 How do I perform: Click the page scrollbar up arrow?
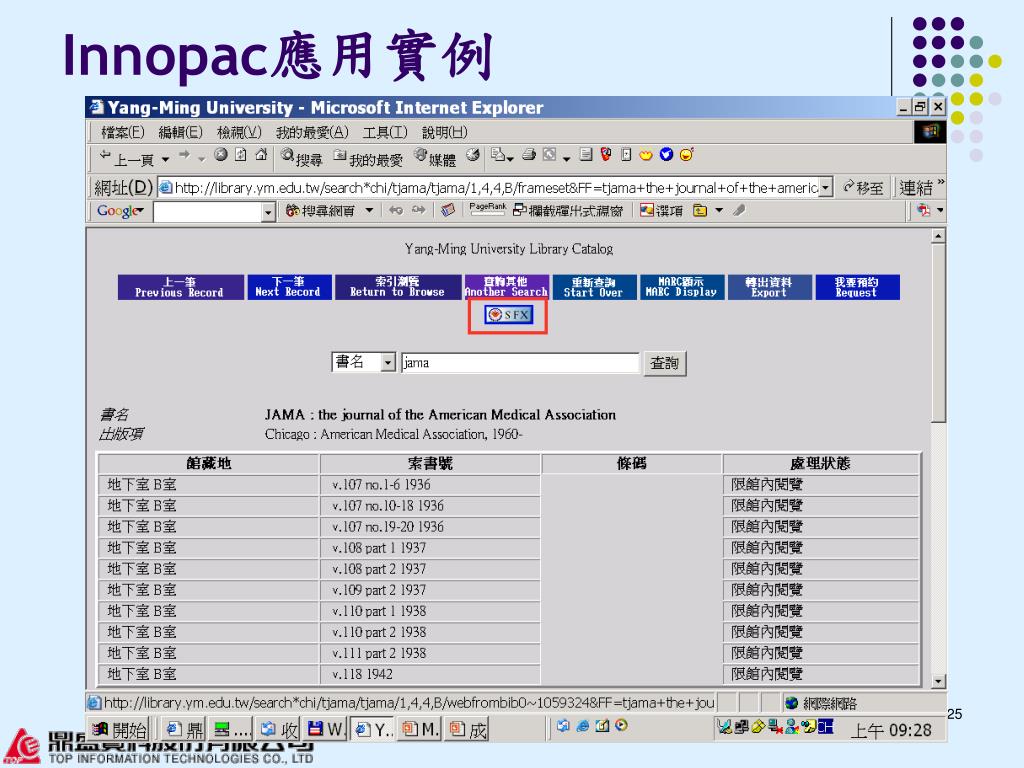coord(938,236)
